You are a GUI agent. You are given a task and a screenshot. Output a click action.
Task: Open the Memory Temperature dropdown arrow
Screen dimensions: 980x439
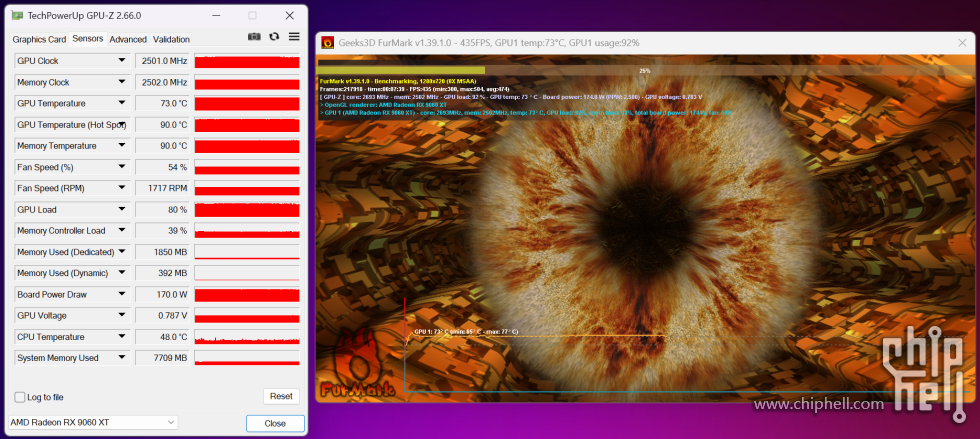pyautogui.click(x=122, y=146)
